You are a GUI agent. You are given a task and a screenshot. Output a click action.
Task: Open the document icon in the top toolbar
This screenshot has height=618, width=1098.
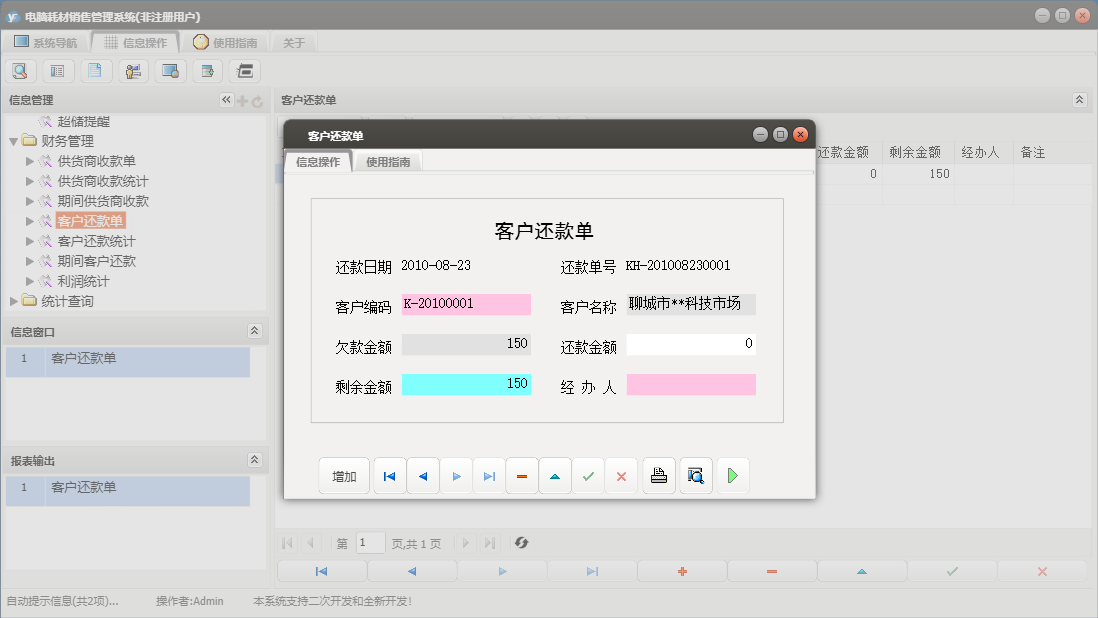pyautogui.click(x=95, y=70)
